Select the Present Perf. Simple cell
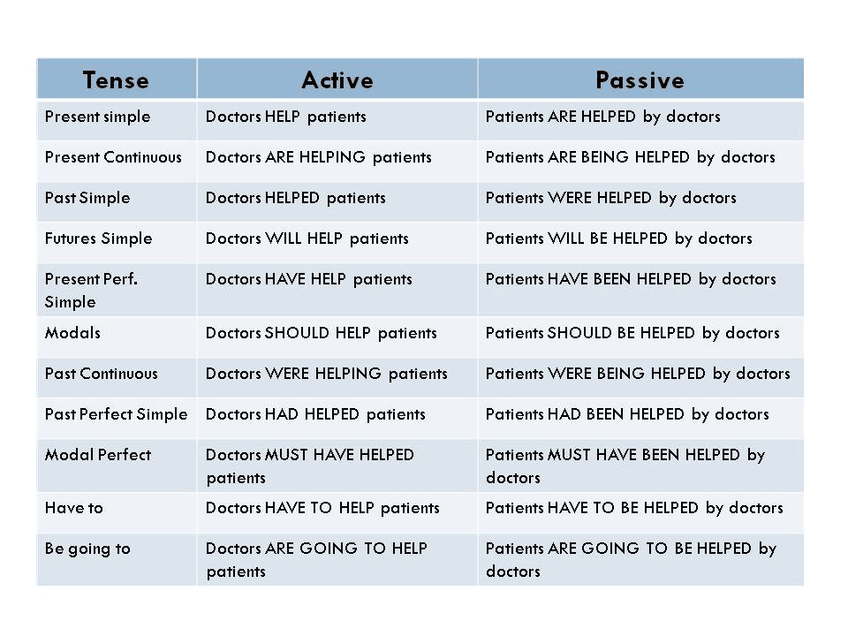The height and width of the screenshot is (636, 848). (x=91, y=290)
